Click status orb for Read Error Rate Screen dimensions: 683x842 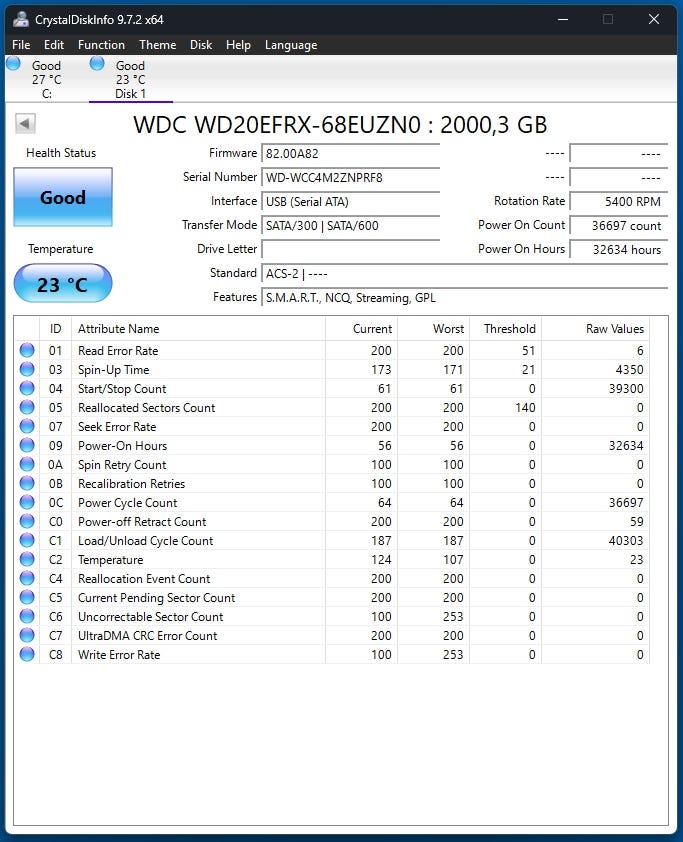27,350
